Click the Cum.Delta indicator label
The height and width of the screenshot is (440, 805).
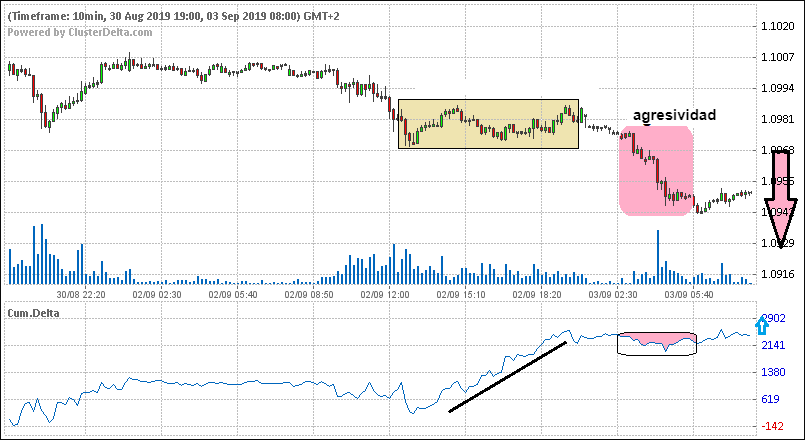coord(35,313)
